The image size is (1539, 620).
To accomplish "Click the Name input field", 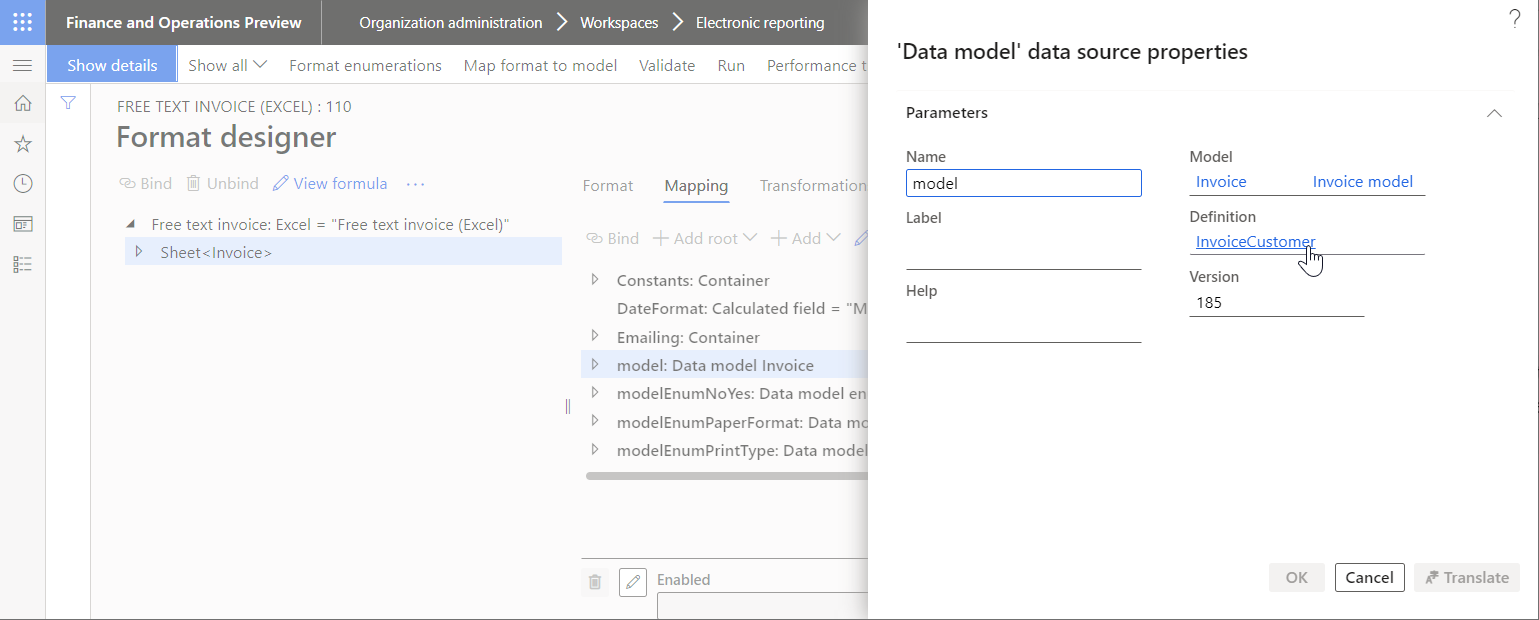I will click(1023, 182).
